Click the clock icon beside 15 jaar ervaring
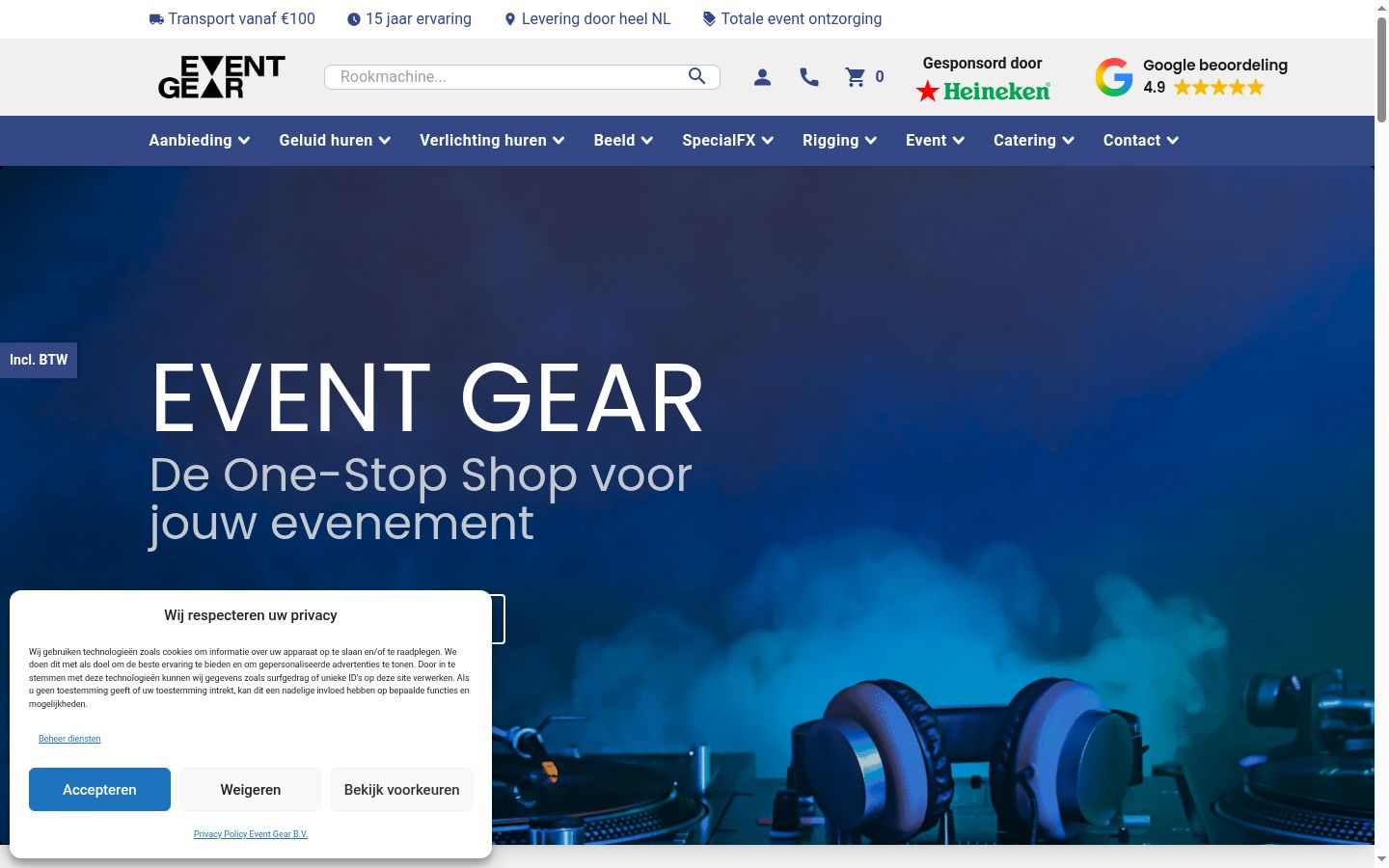Screen dimensions: 1389x868 click(x=354, y=19)
